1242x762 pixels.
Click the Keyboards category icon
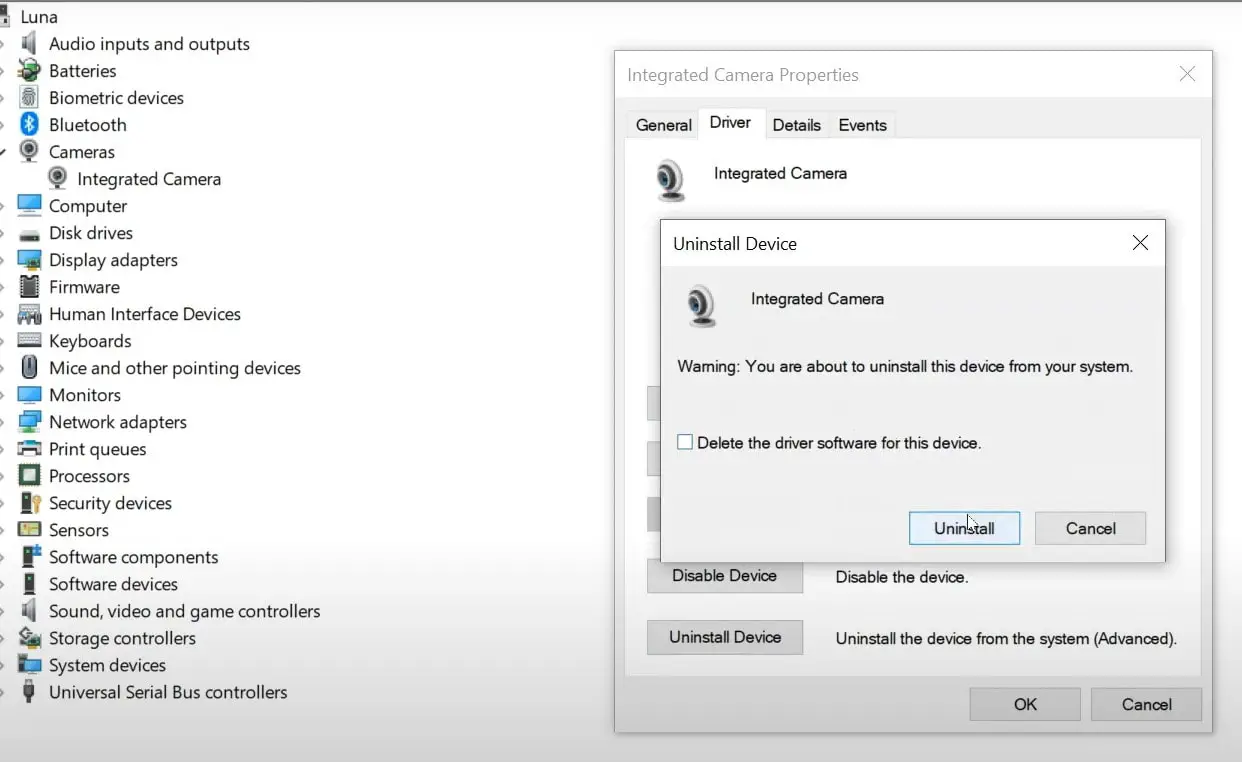(29, 341)
